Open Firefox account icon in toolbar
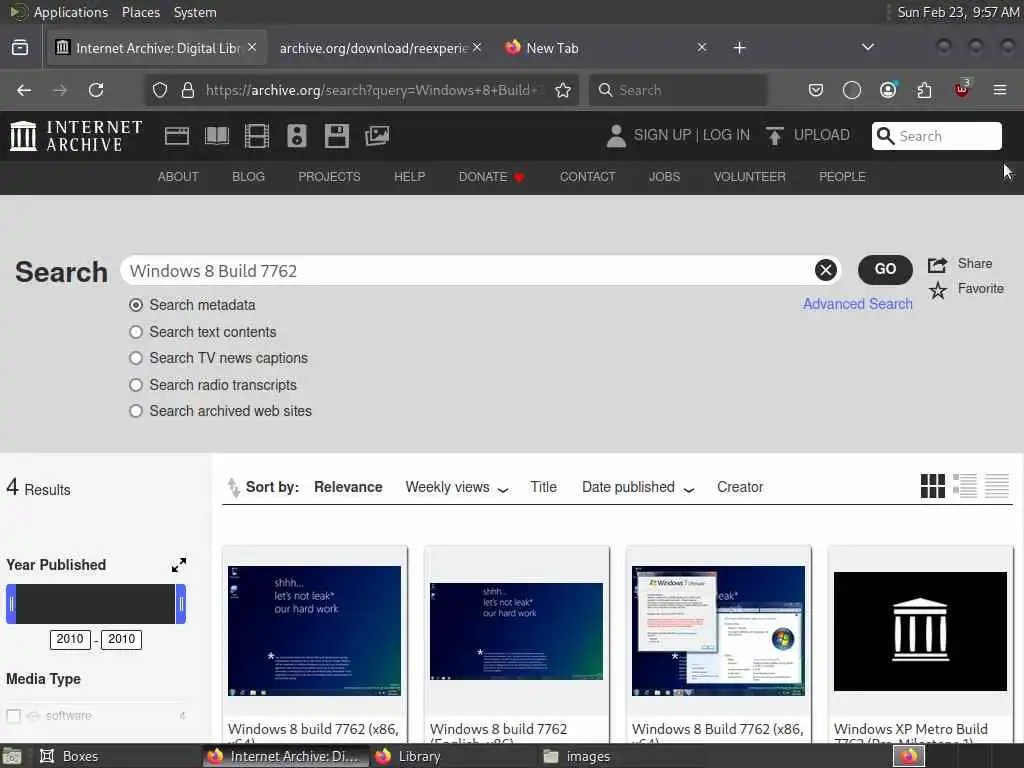Image resolution: width=1024 pixels, height=768 pixels. (888, 90)
